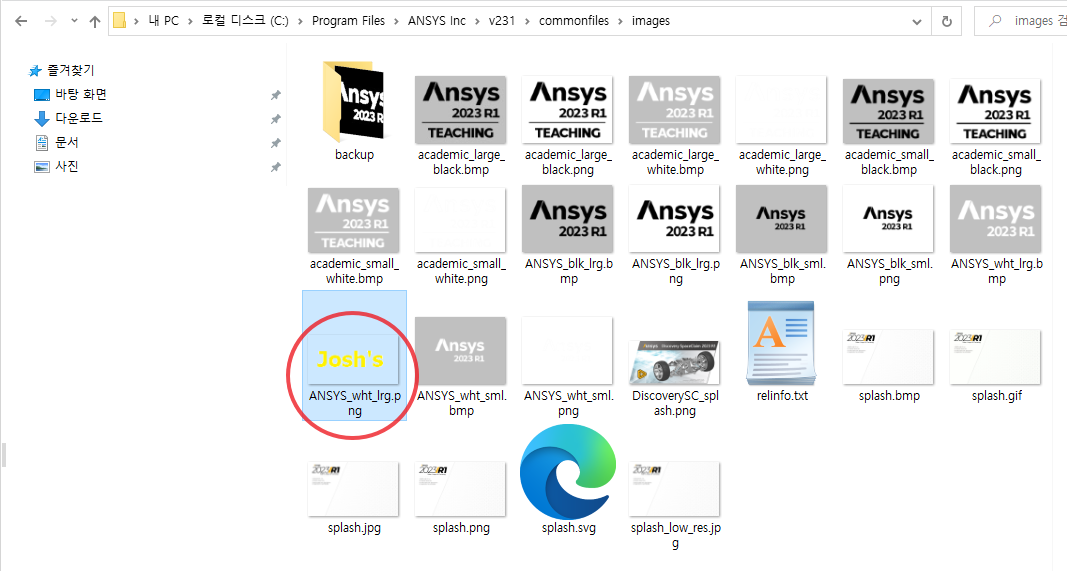Select academic_small_white.png file
The width and height of the screenshot is (1067, 571).
pyautogui.click(x=461, y=220)
